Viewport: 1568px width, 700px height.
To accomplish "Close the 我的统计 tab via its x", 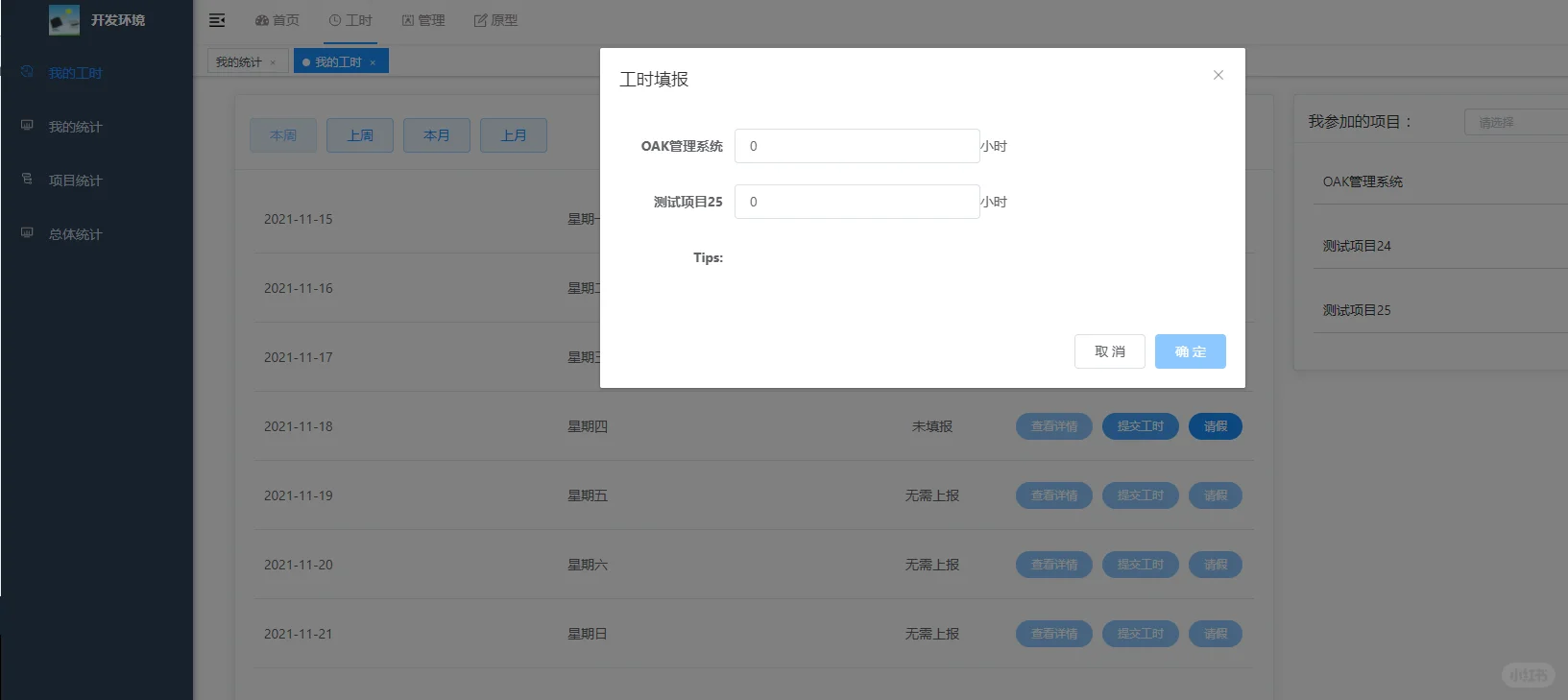I will (x=273, y=63).
